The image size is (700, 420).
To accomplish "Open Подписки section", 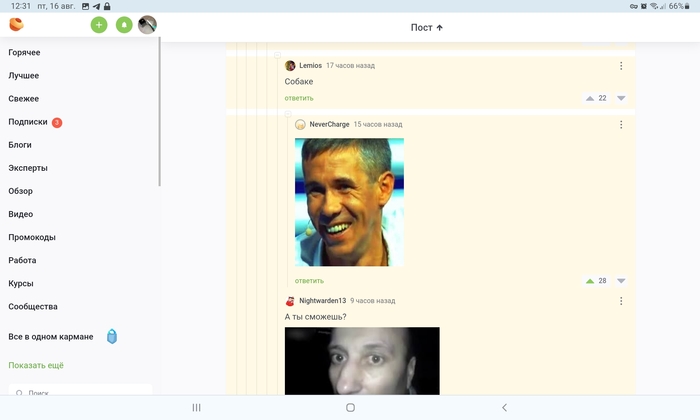I will pyautogui.click(x=28, y=122).
